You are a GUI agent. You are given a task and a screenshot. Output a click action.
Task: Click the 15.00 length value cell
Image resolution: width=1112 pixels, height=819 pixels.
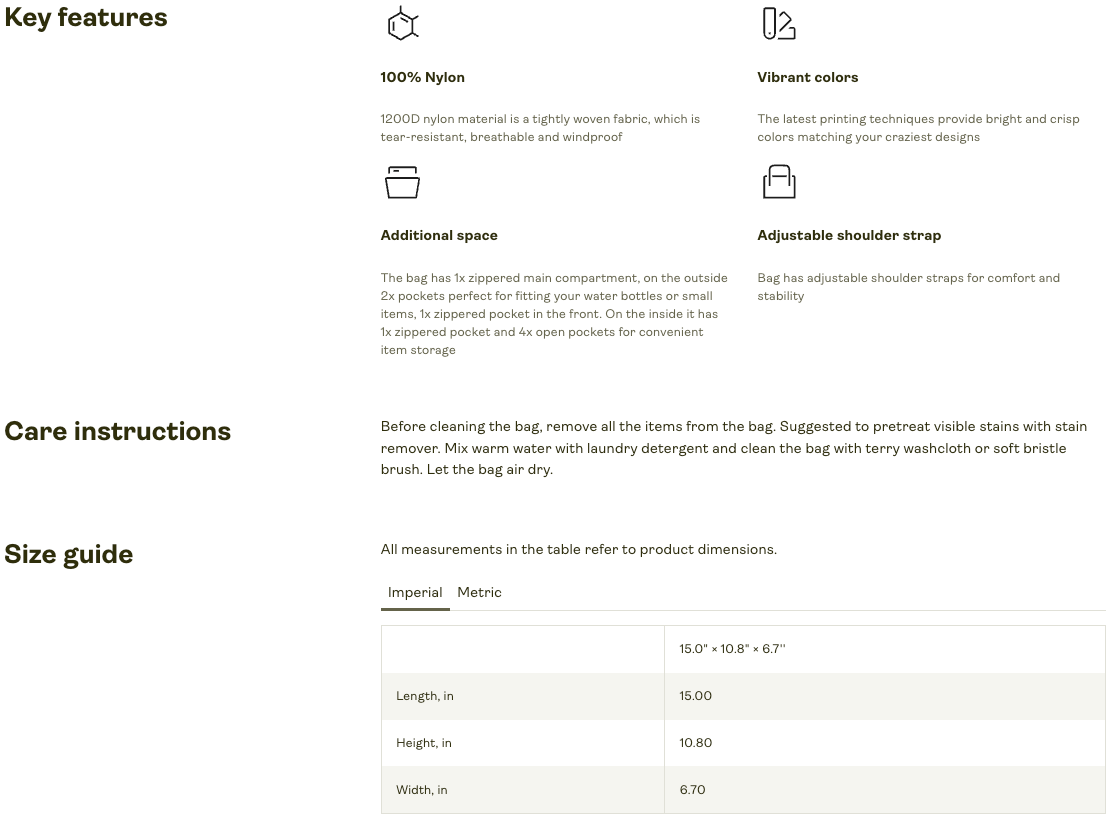[x=696, y=697]
